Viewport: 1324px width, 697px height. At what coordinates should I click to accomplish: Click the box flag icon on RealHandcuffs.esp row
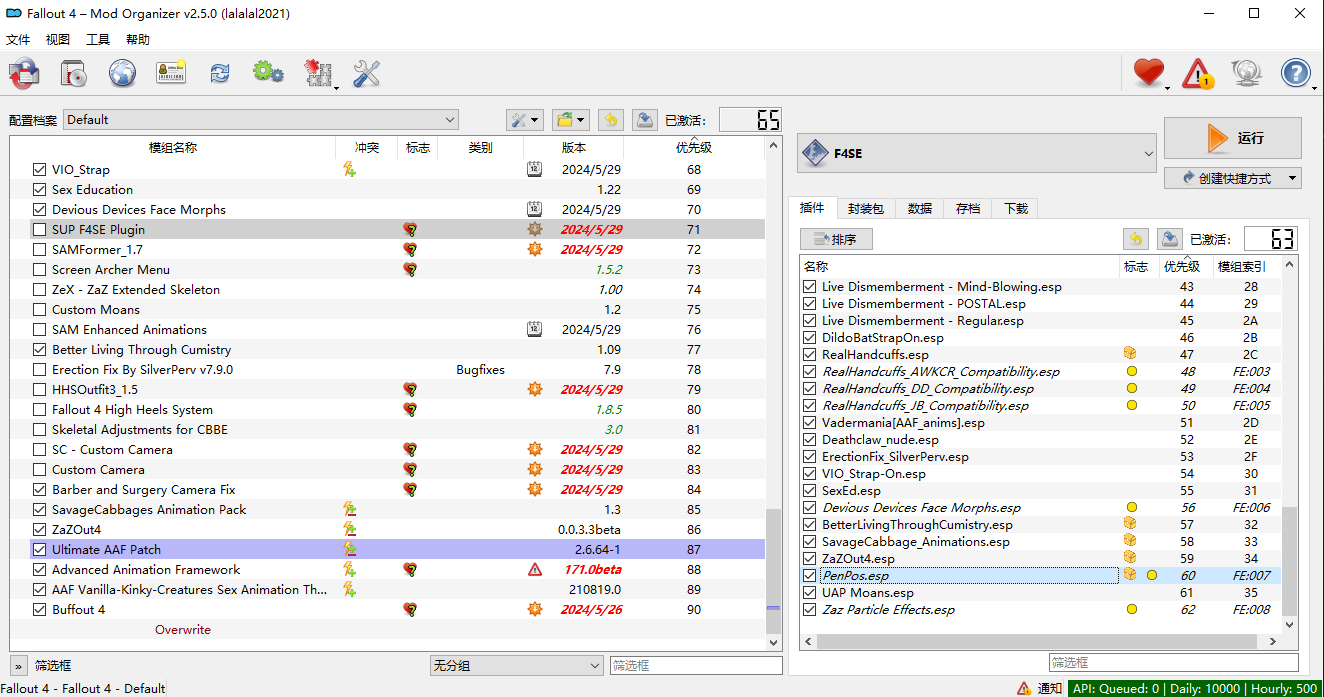[1130, 355]
